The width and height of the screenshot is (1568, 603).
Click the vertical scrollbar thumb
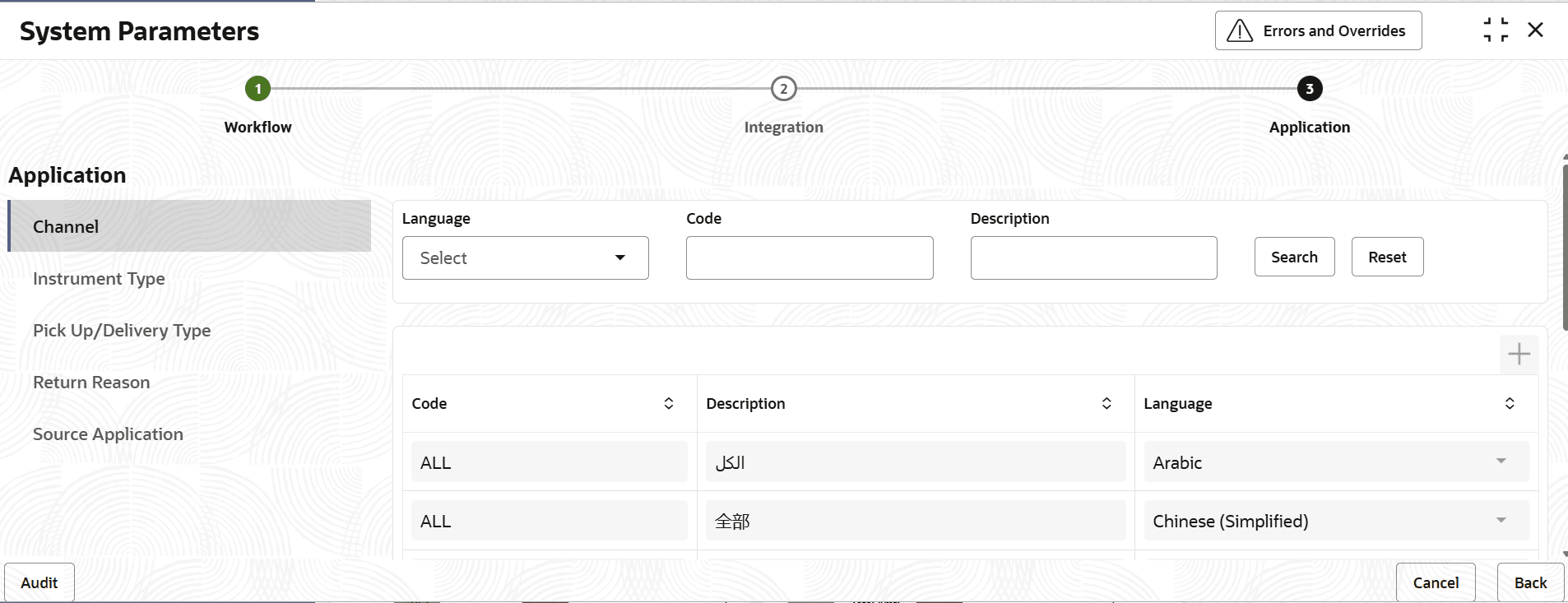tap(1564, 247)
